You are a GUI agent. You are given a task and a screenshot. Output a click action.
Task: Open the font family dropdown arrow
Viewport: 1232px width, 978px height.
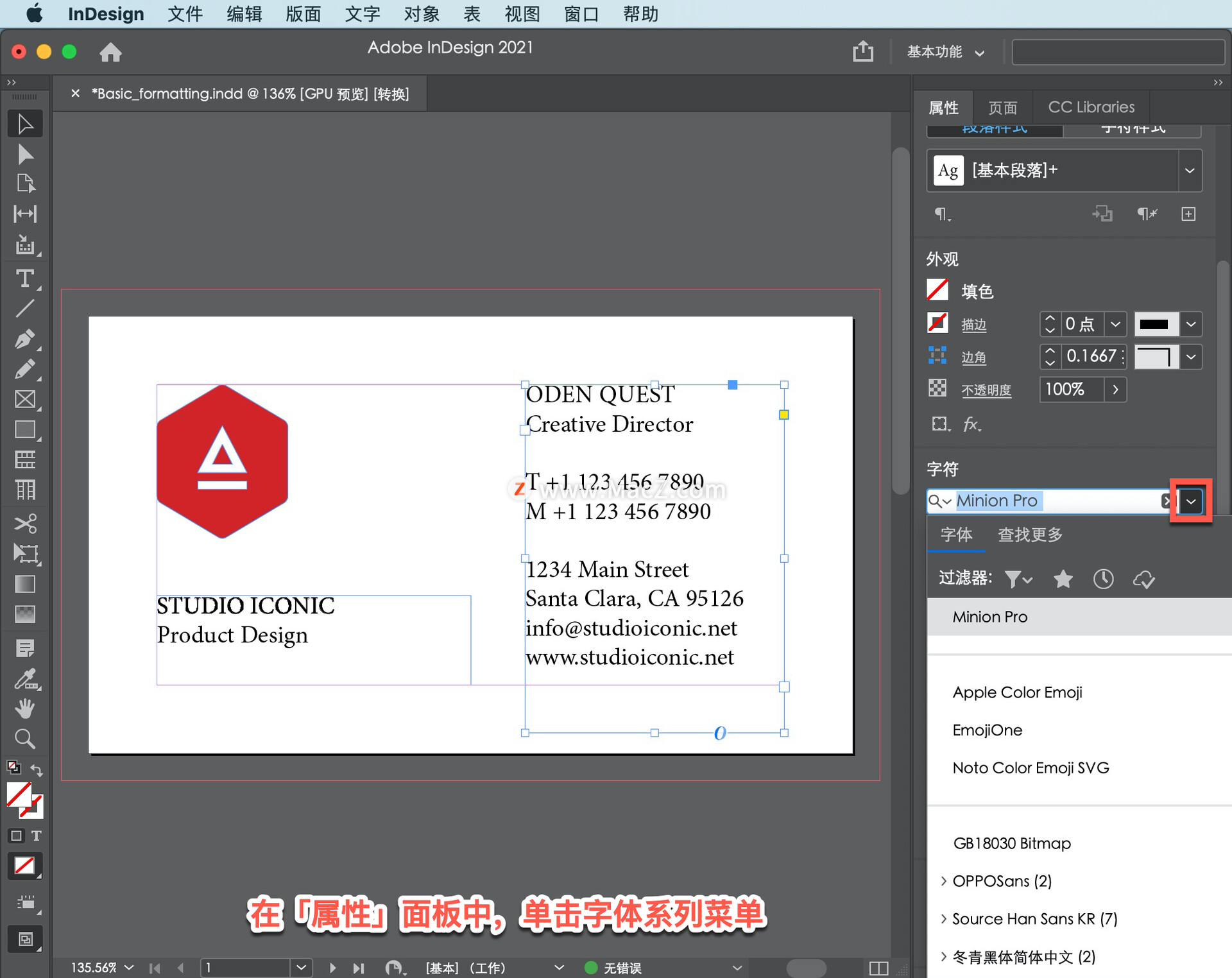tap(1190, 501)
